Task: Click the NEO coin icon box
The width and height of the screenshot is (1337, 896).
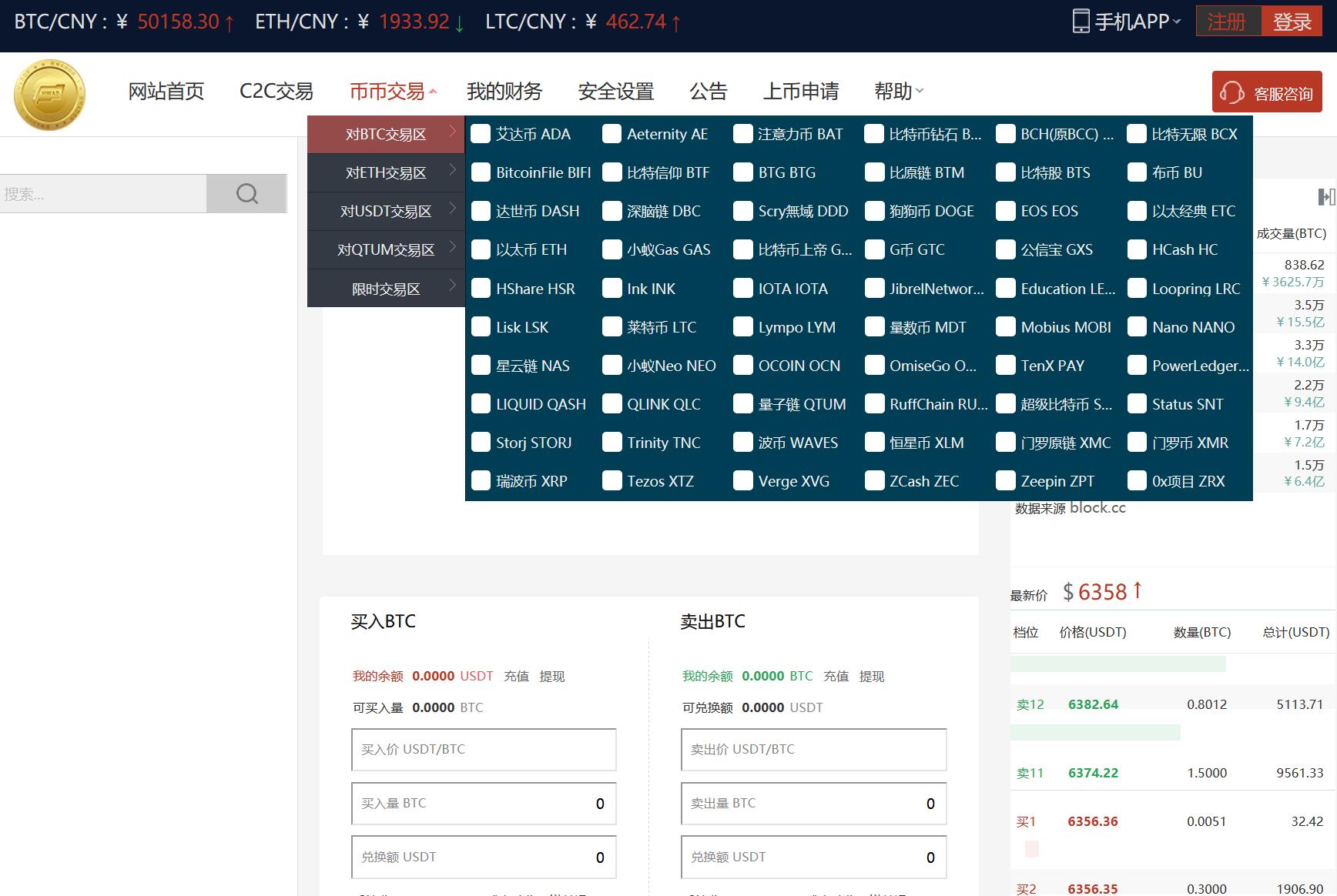Action: [612, 366]
